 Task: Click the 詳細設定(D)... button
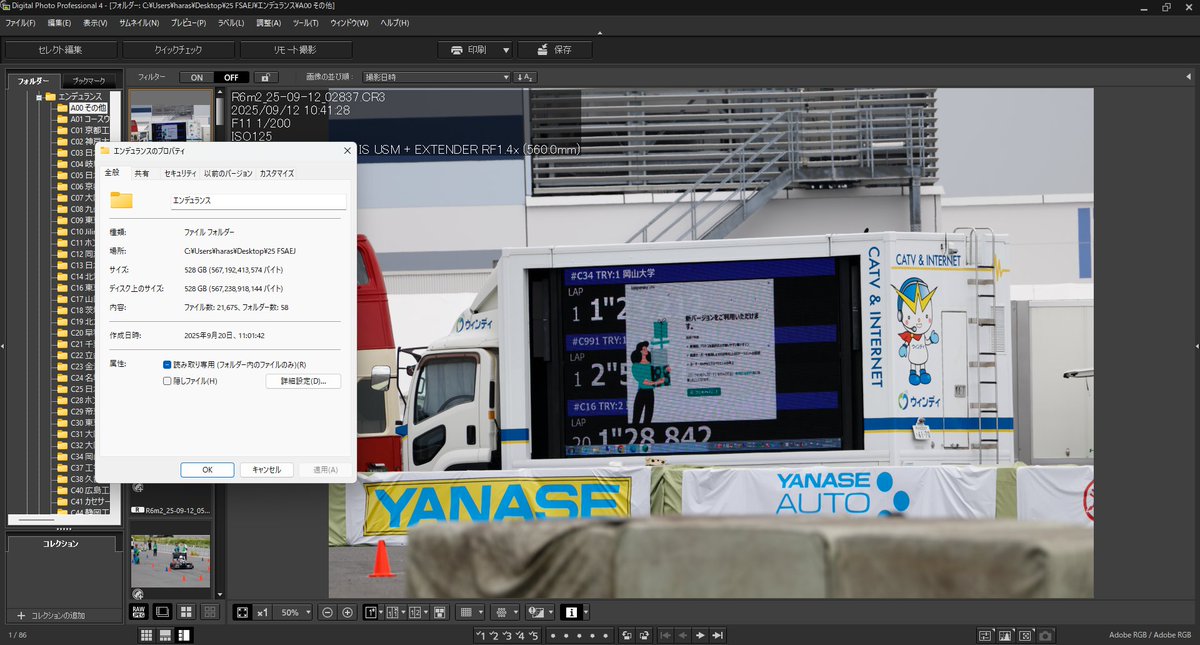[303, 381]
